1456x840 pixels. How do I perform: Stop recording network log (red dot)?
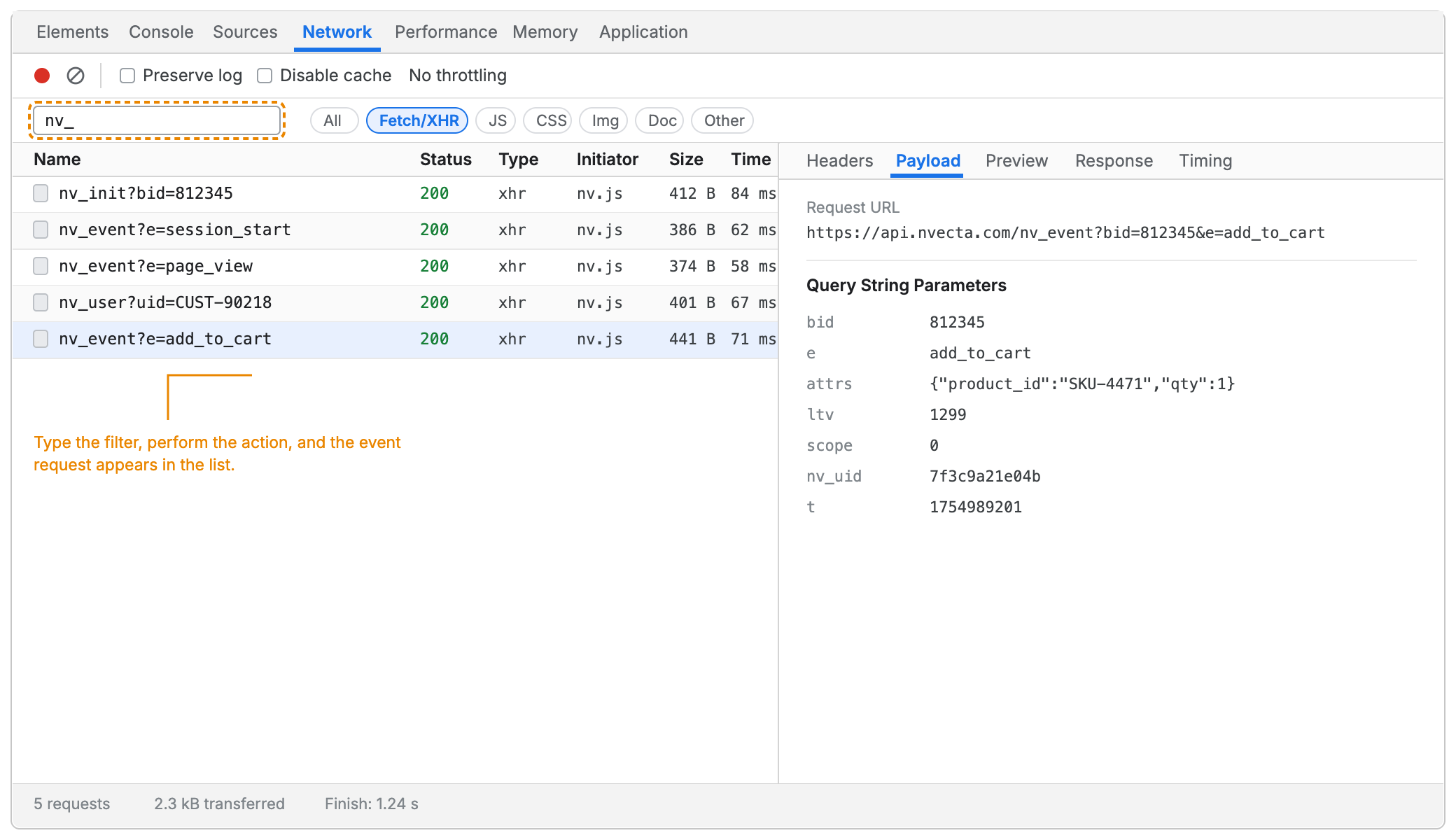42,76
